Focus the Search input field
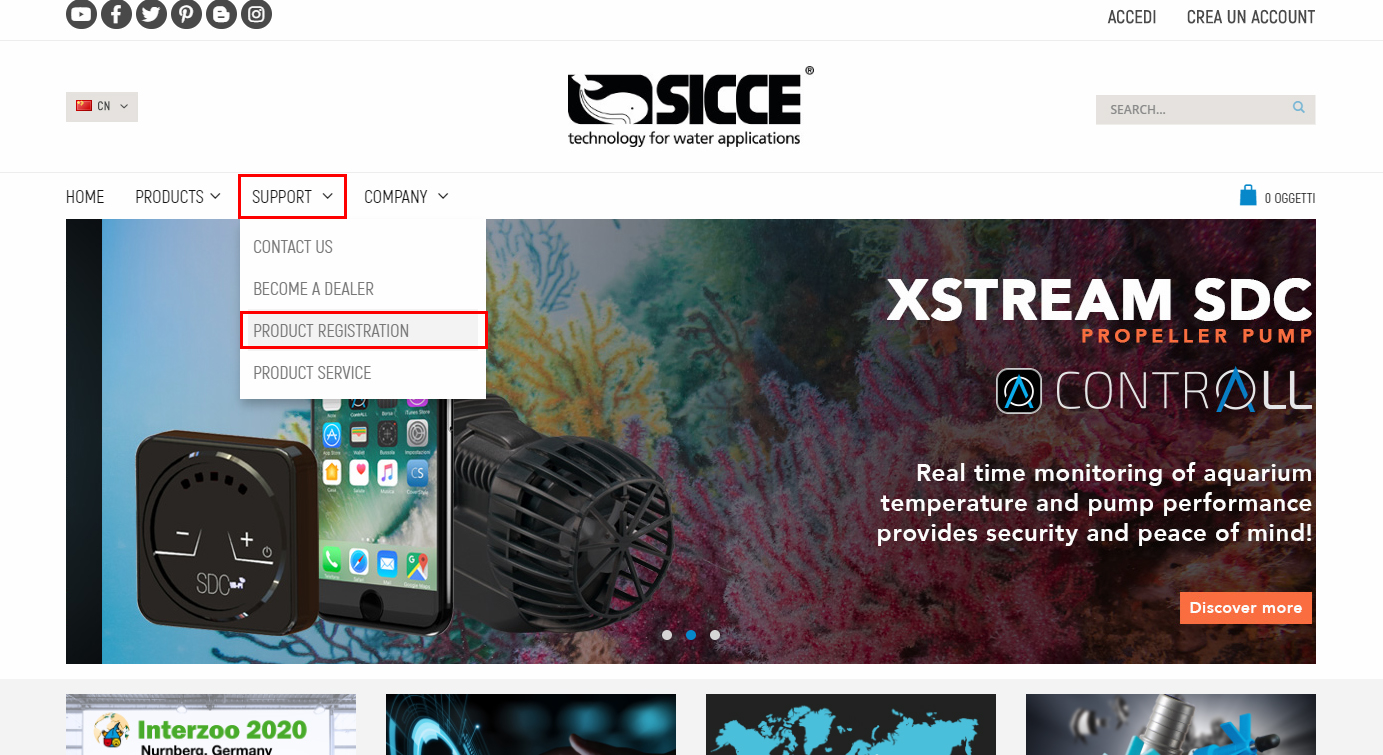The image size is (1383, 755). [1193, 110]
